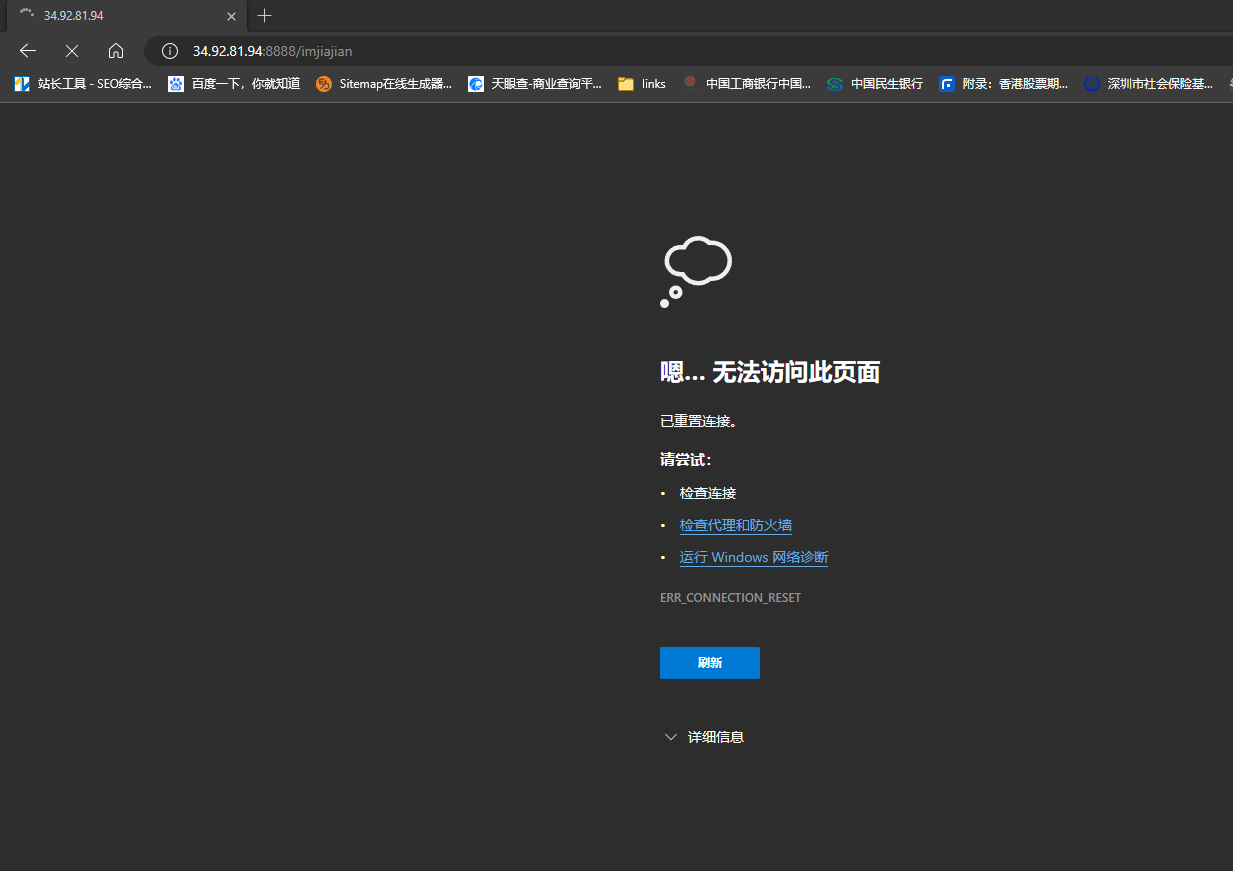
Task: Open the 百度一下 bookmark
Action: click(234, 84)
